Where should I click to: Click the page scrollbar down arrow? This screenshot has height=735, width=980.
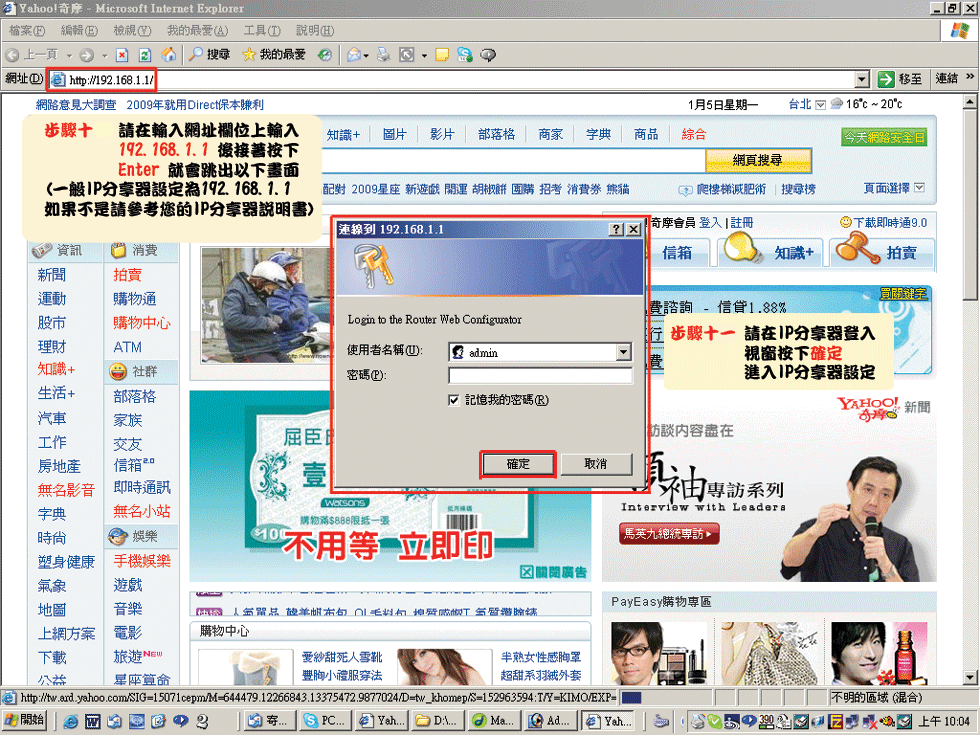click(x=970, y=678)
